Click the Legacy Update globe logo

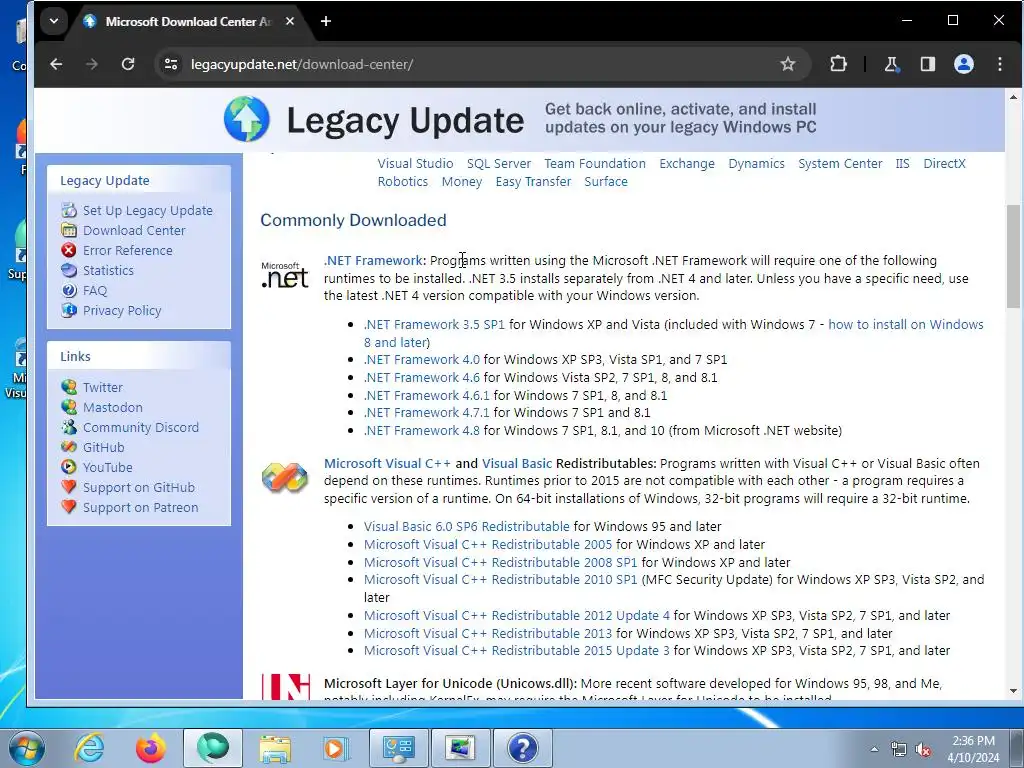[247, 119]
